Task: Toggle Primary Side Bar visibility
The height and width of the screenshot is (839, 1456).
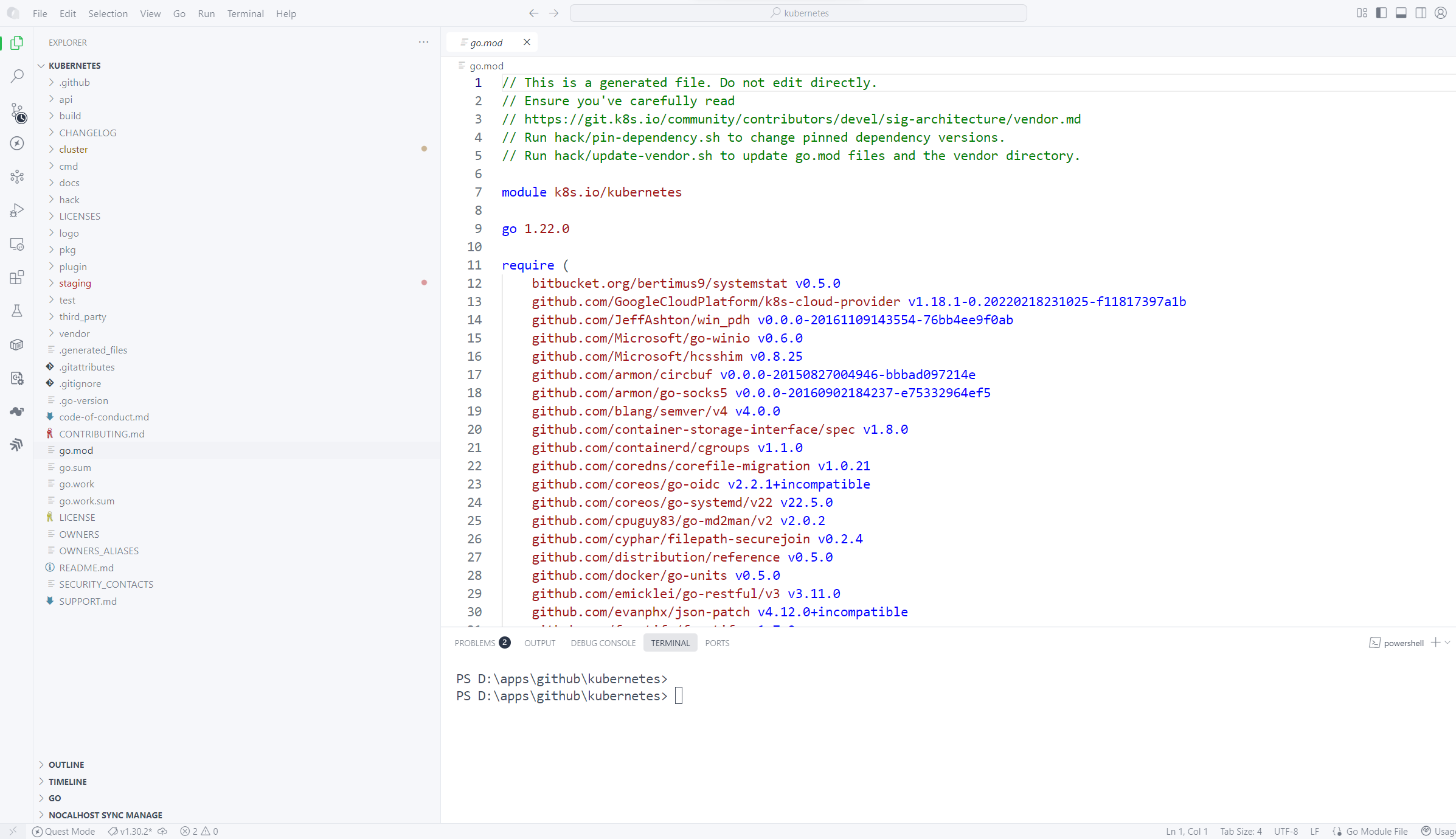Action: click(1381, 13)
